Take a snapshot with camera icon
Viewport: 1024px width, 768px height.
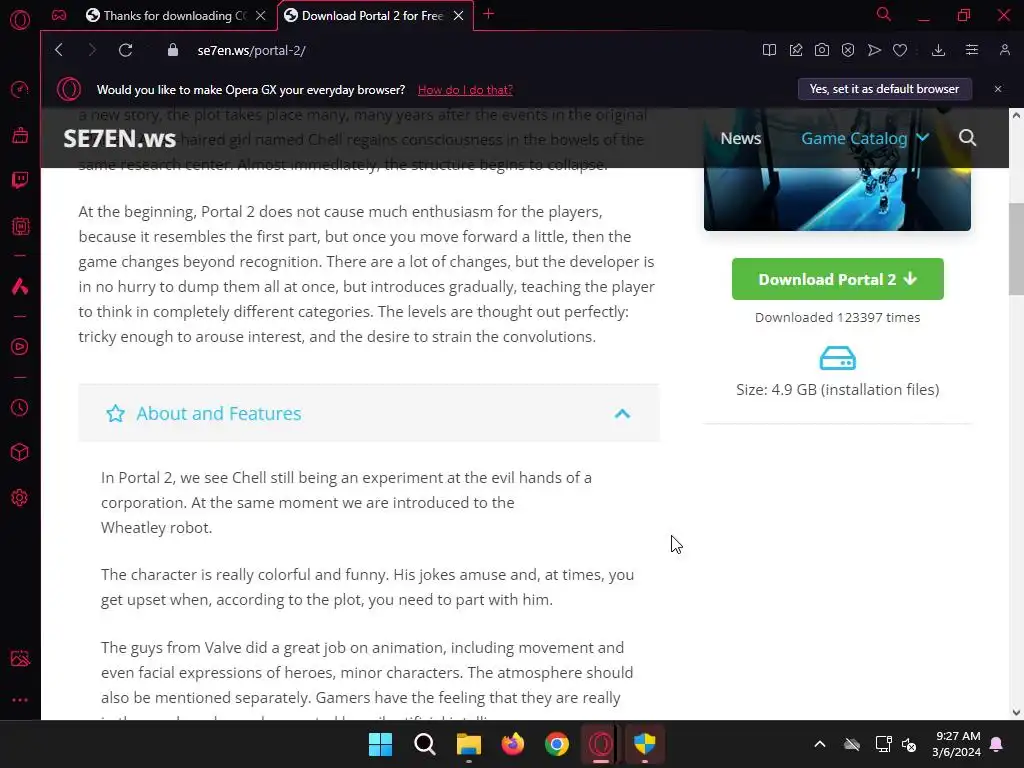pyautogui.click(x=822, y=50)
